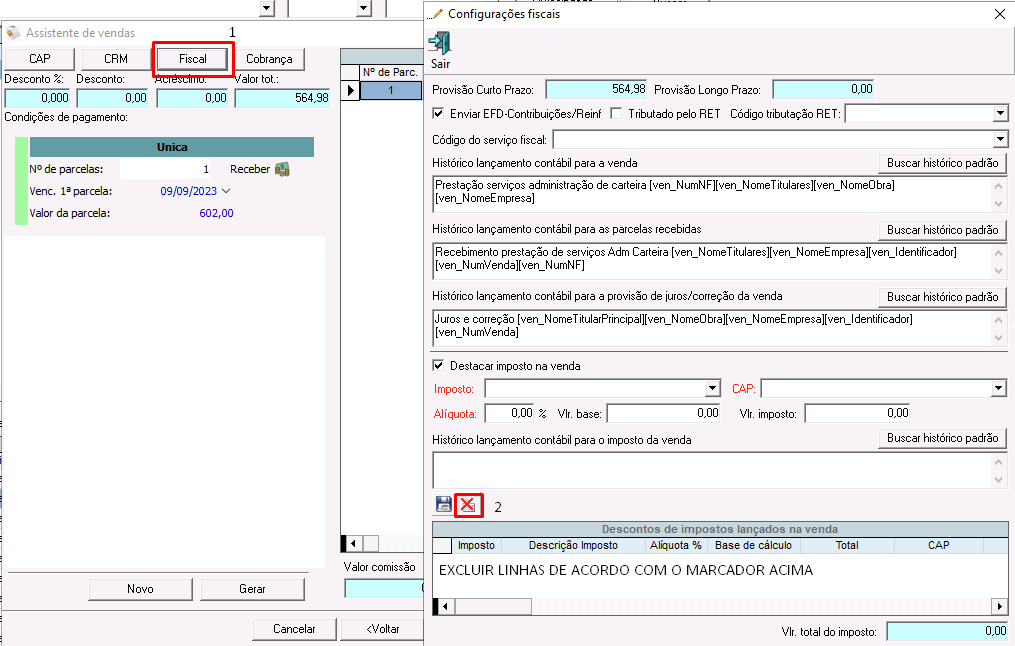
Task: Click Buscar histórico padrão for a venda
Action: coord(942,163)
